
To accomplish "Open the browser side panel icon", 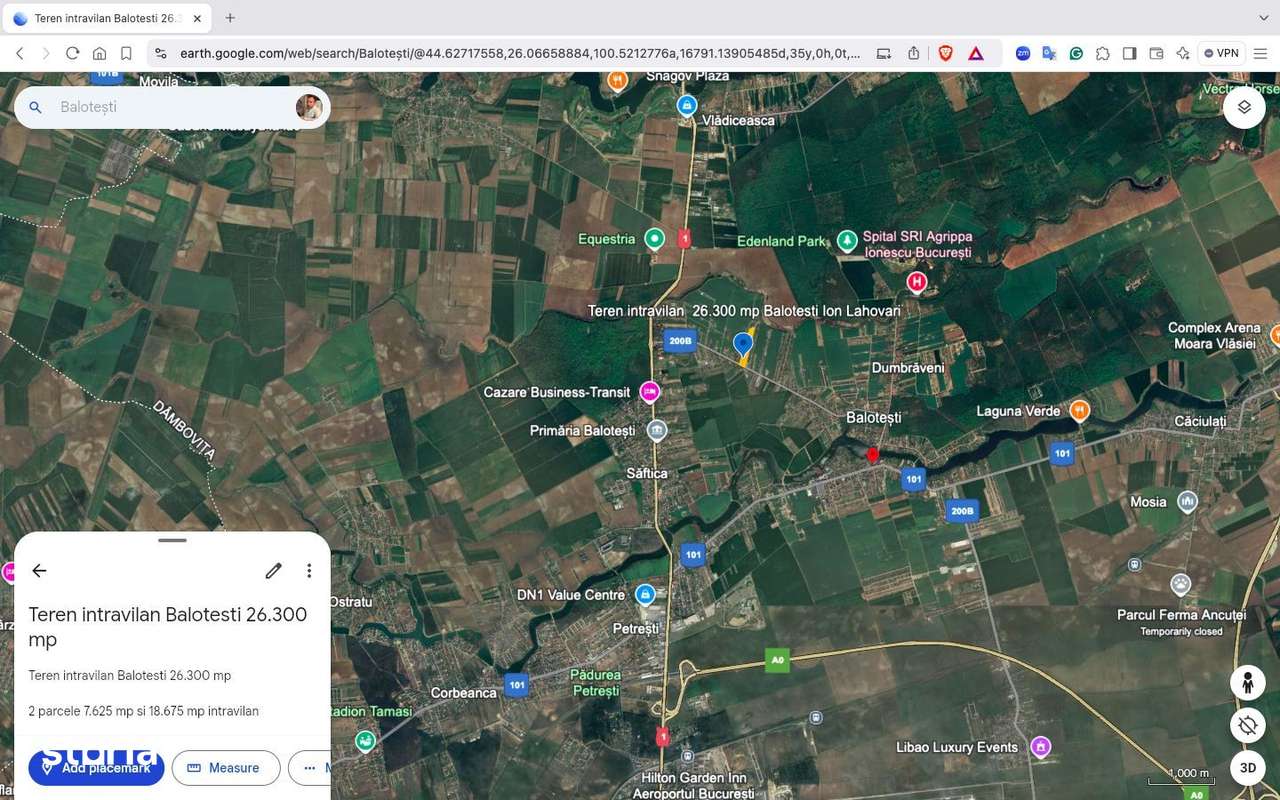I will (1129, 53).
